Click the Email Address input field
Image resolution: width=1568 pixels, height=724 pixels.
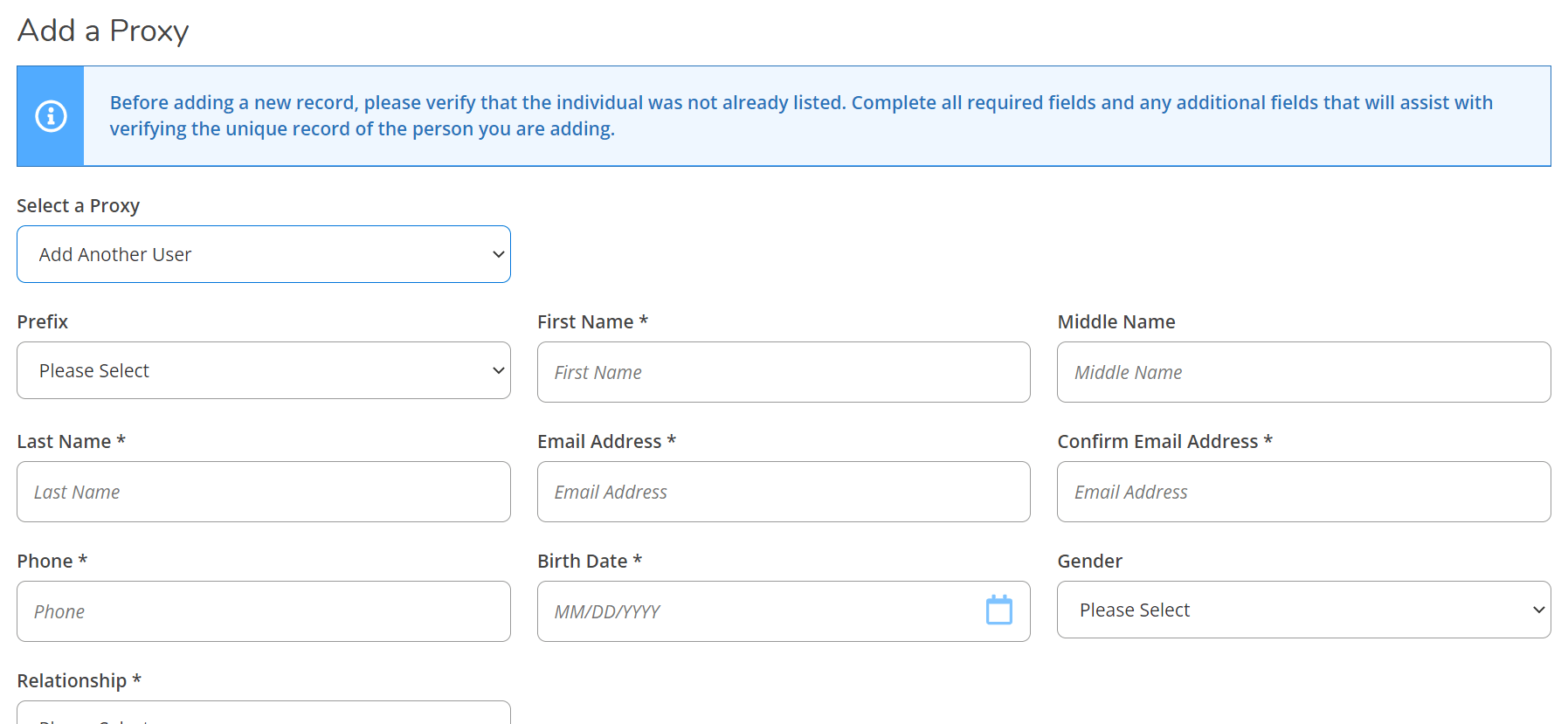tap(783, 492)
